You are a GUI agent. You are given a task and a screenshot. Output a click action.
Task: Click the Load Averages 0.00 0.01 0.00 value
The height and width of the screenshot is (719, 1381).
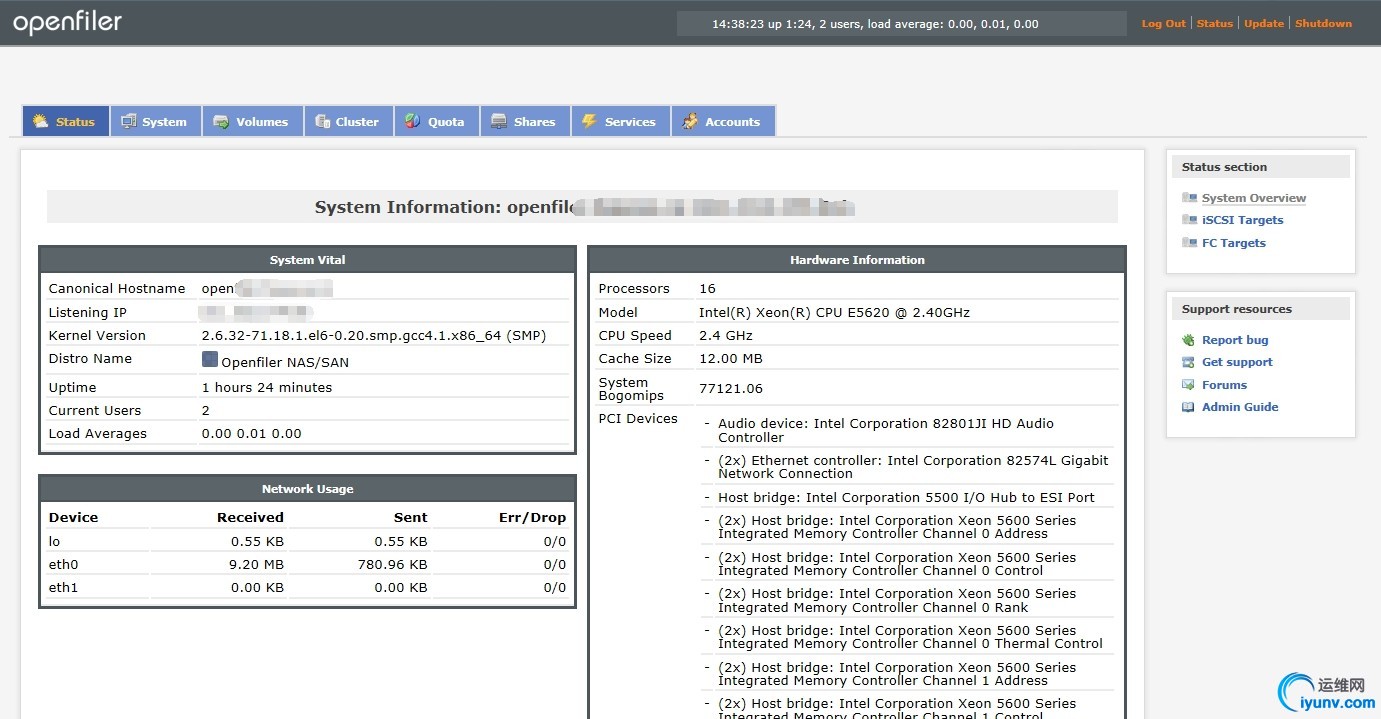tap(251, 434)
